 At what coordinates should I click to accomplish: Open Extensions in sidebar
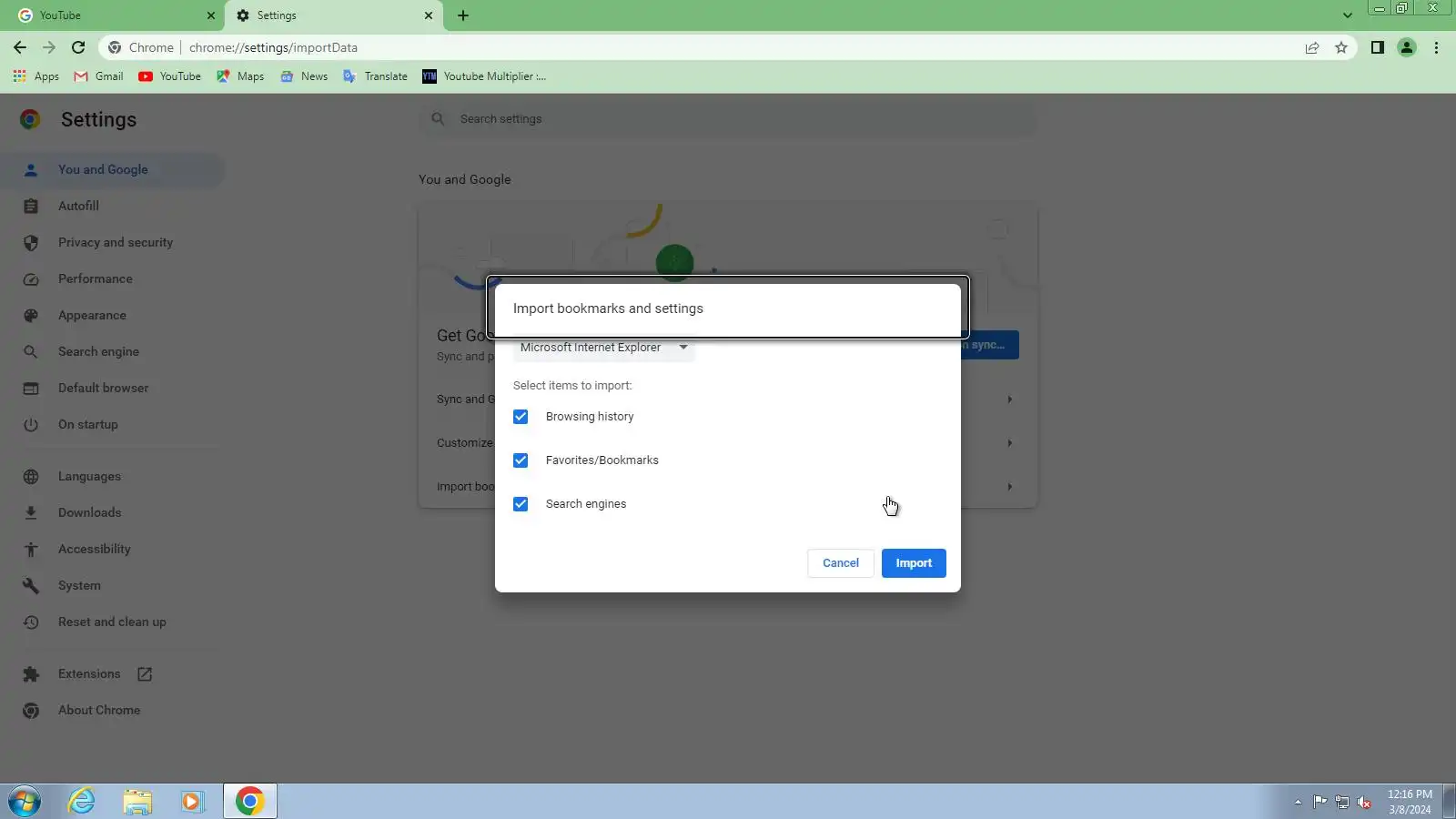[89, 673]
